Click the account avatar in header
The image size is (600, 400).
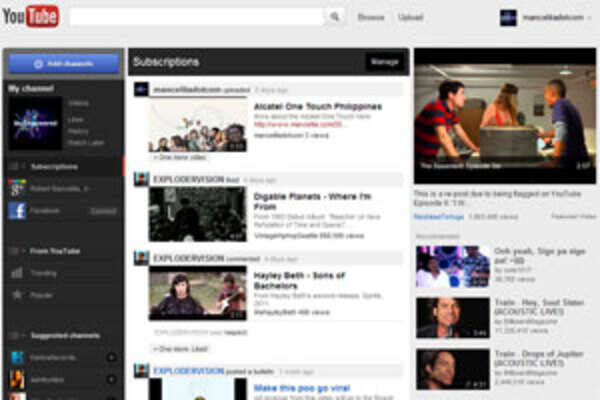point(508,18)
